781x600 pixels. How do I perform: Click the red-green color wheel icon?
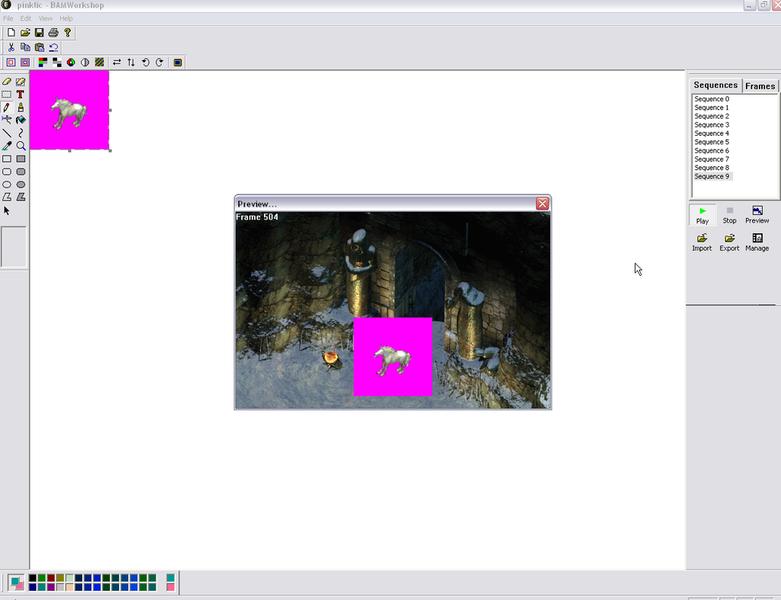71,62
